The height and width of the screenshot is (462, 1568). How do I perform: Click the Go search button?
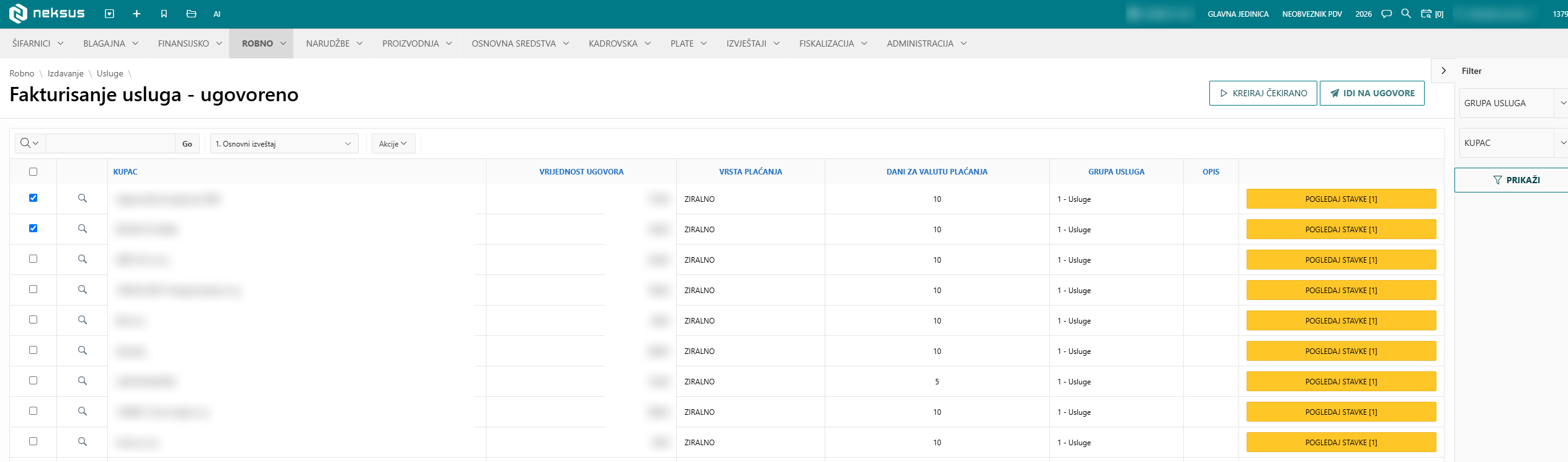[187, 143]
